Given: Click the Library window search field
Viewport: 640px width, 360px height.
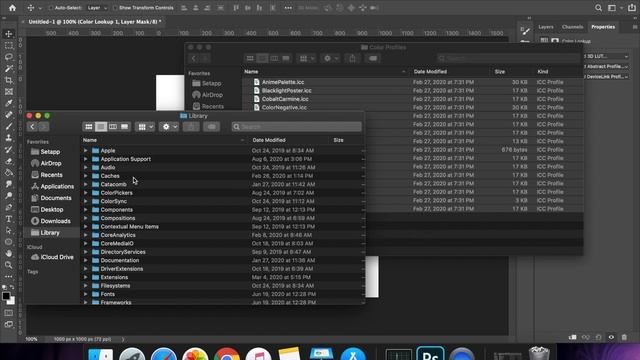Looking at the screenshot, I should coord(296,127).
